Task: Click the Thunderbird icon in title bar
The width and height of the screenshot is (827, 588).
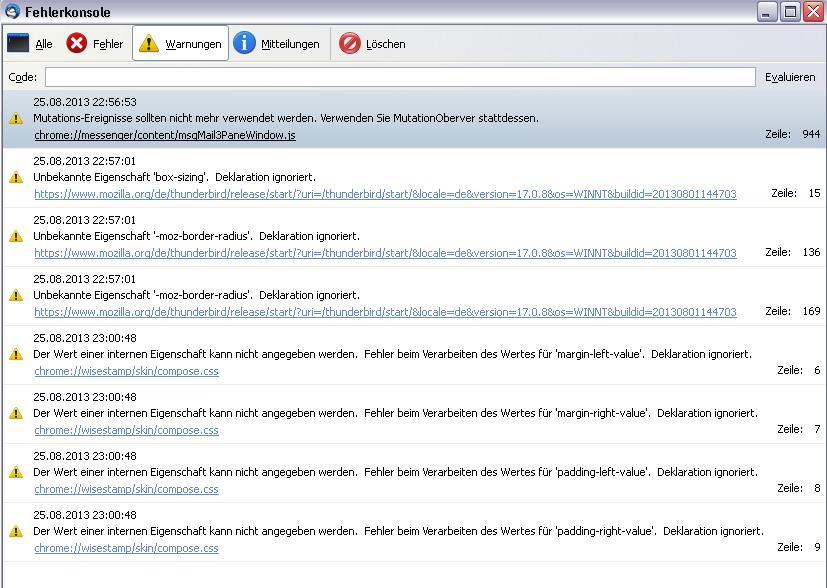Action: click(x=11, y=12)
